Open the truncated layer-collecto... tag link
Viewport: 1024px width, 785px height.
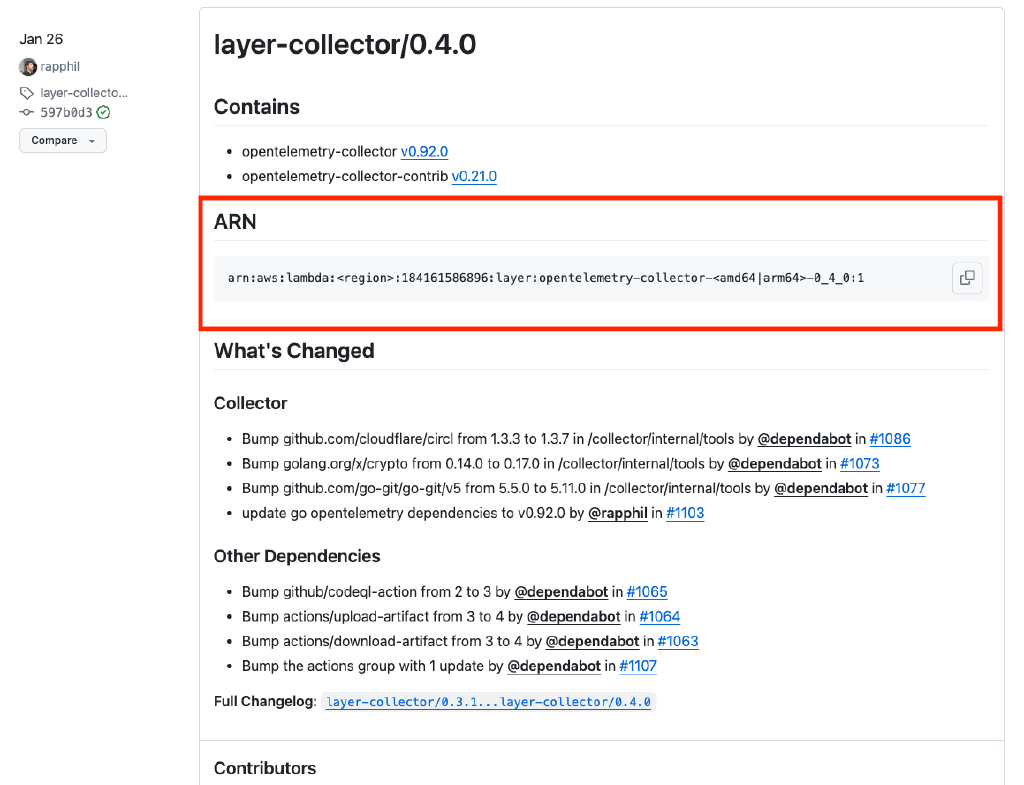click(x=80, y=92)
